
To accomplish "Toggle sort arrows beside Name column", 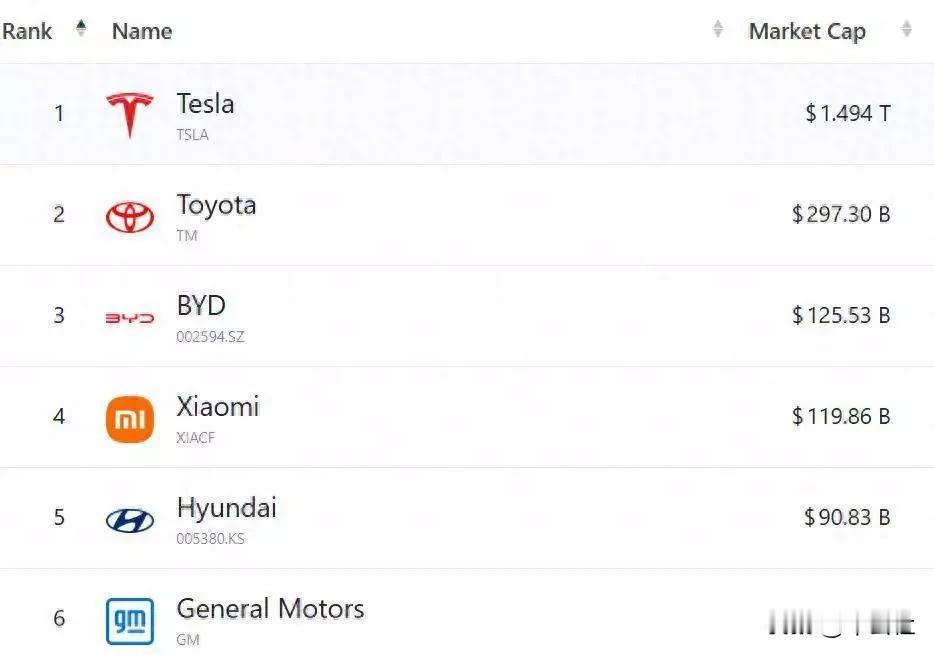I will pos(717,30).
